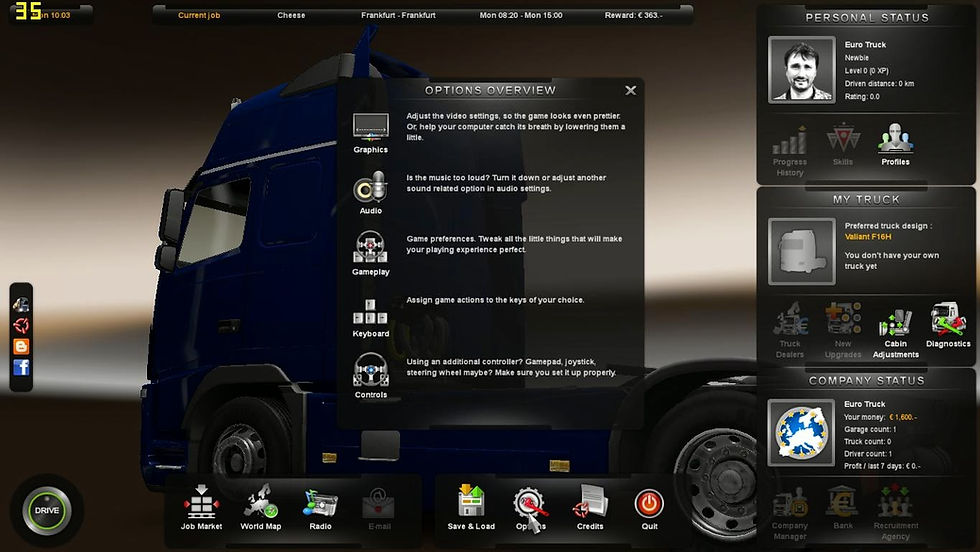Click 'Frankfurt - Frankfurt' route text
The height and width of the screenshot is (552, 980).
[398, 16]
